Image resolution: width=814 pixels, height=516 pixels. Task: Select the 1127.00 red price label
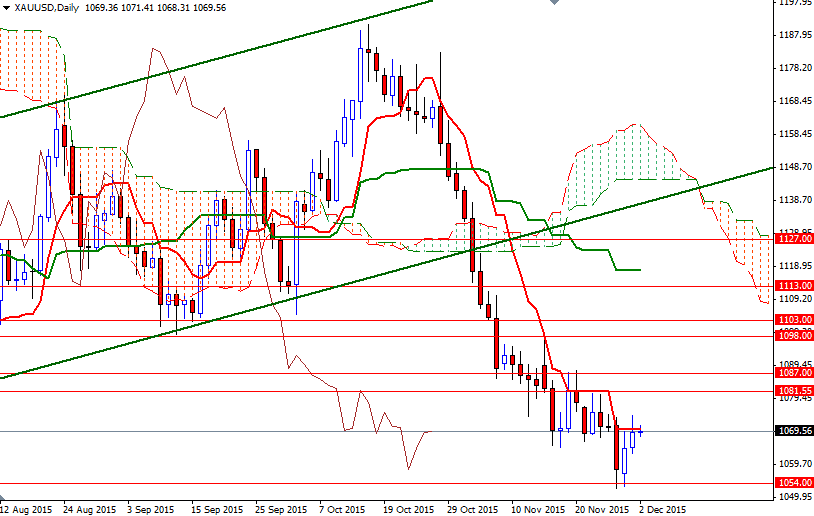tap(794, 239)
